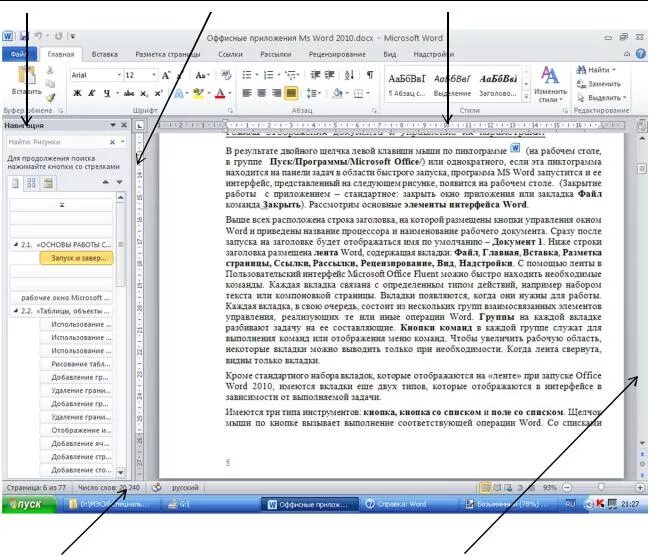Toggle the highlighted Justify alignment button

coord(291,93)
